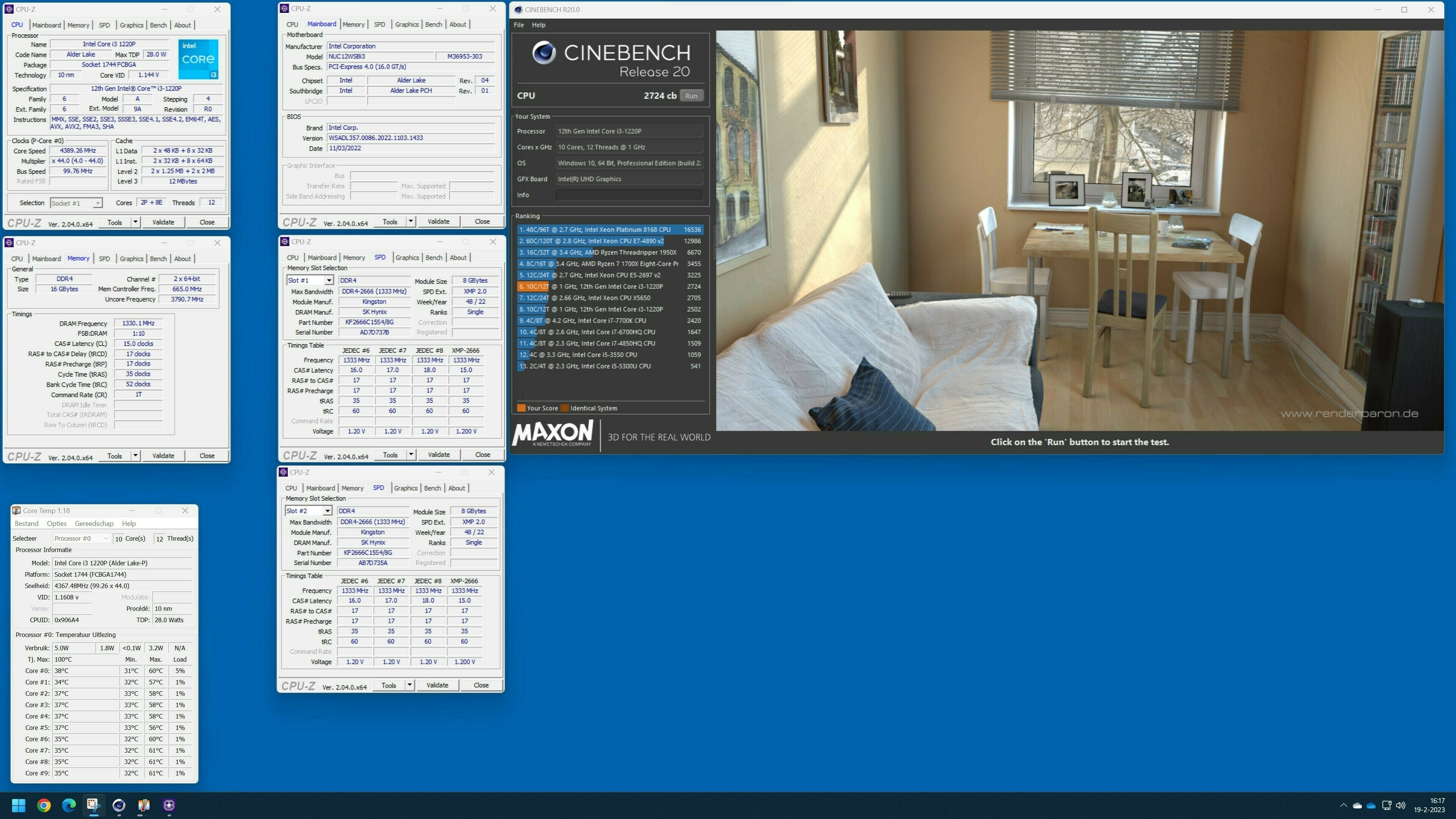
Task: Click the Cinebench title bar app icon
Action: coord(518,9)
